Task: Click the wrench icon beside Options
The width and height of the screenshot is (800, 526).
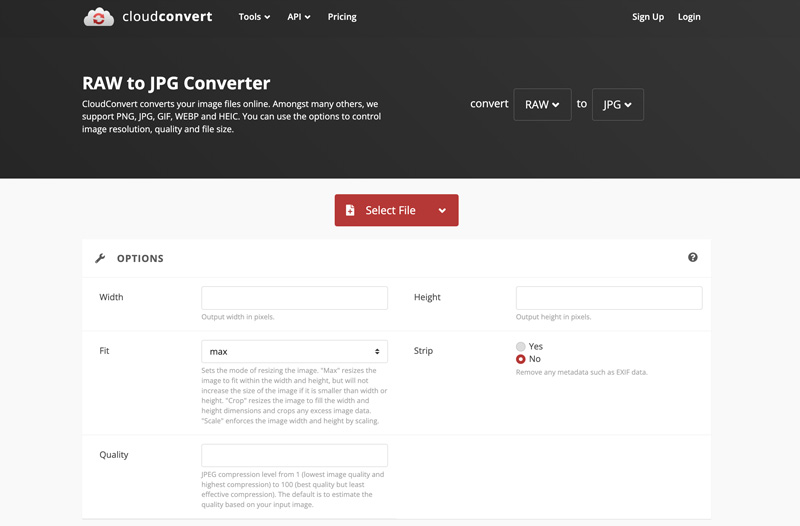Action: click(x=100, y=258)
